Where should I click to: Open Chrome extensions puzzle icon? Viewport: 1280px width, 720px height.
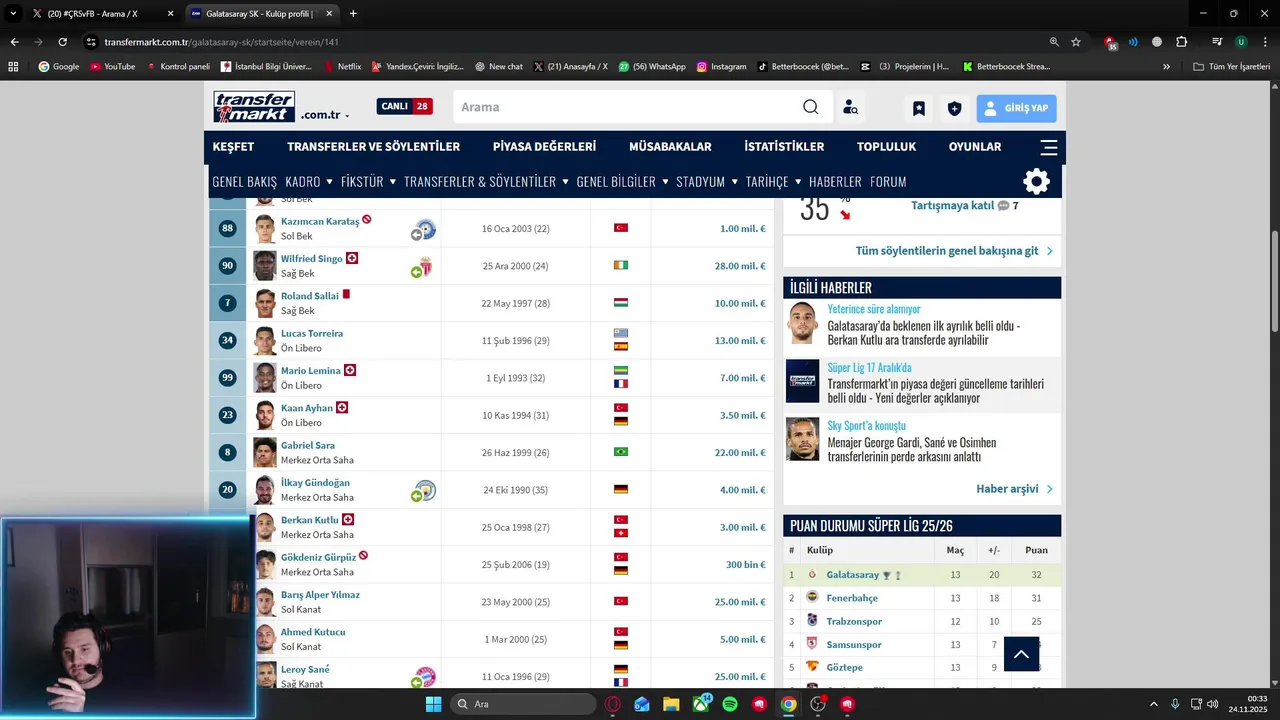(x=1182, y=42)
